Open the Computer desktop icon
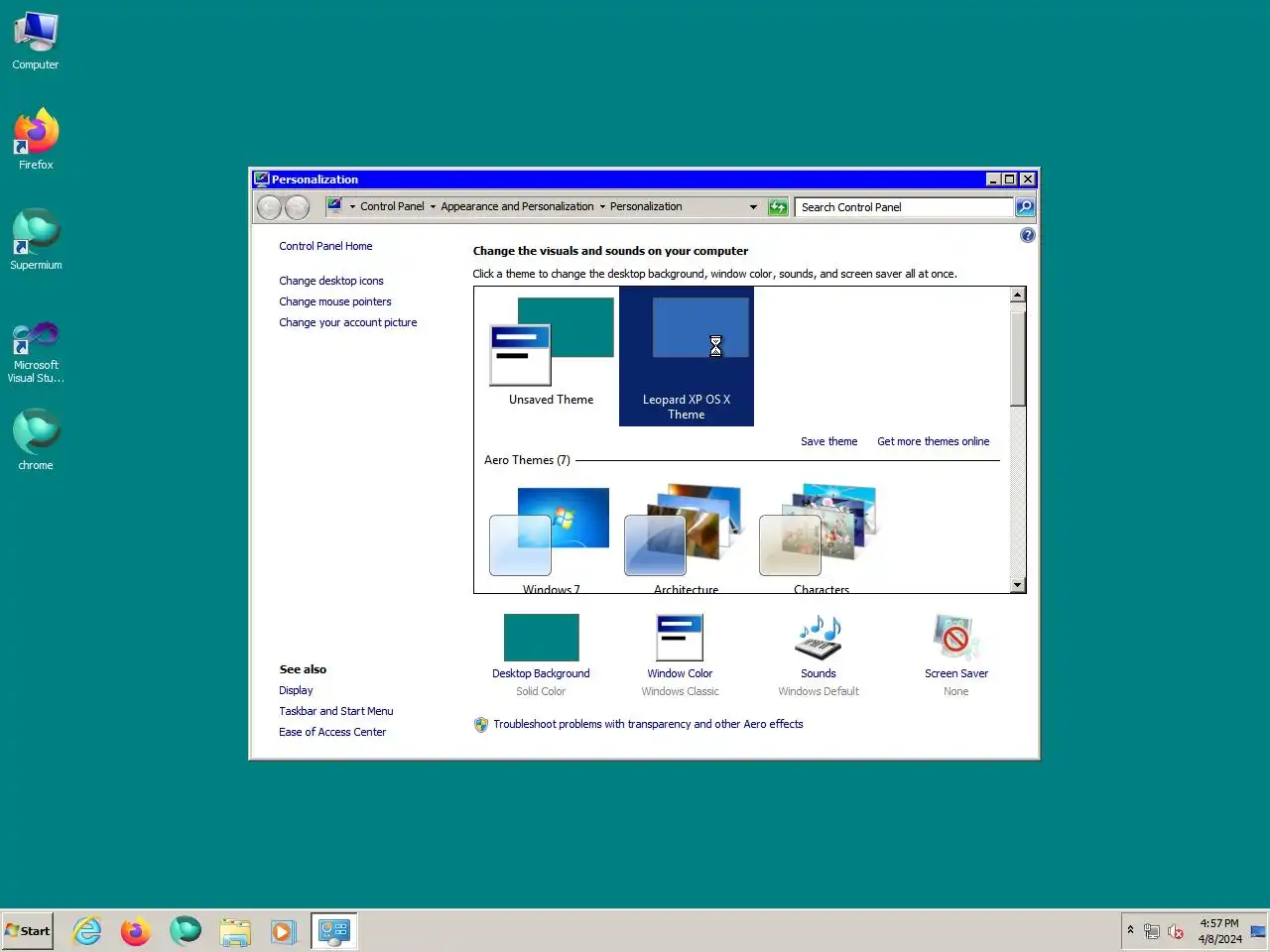Screen dimensions: 1270x952 pos(36,41)
